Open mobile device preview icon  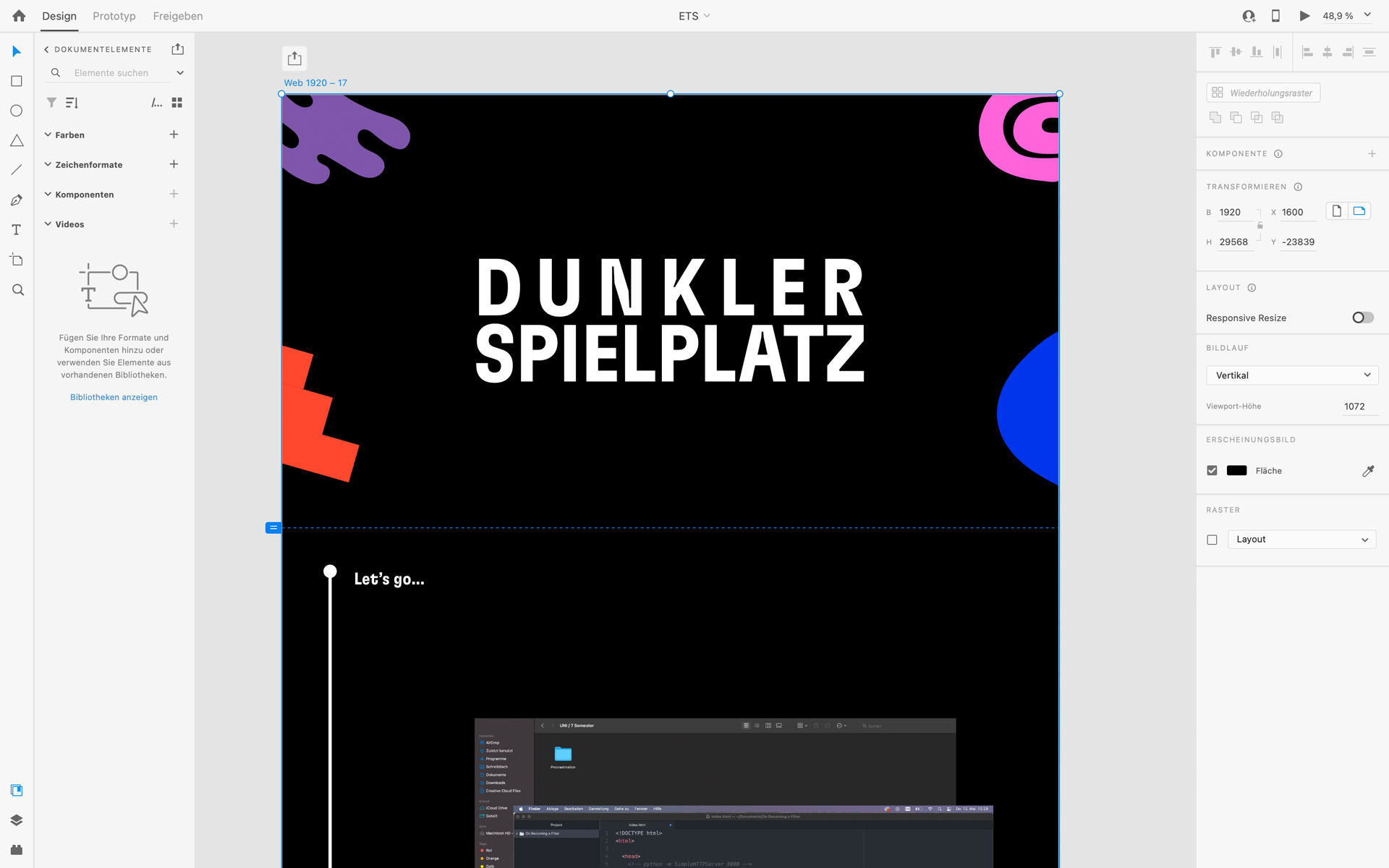point(1275,16)
